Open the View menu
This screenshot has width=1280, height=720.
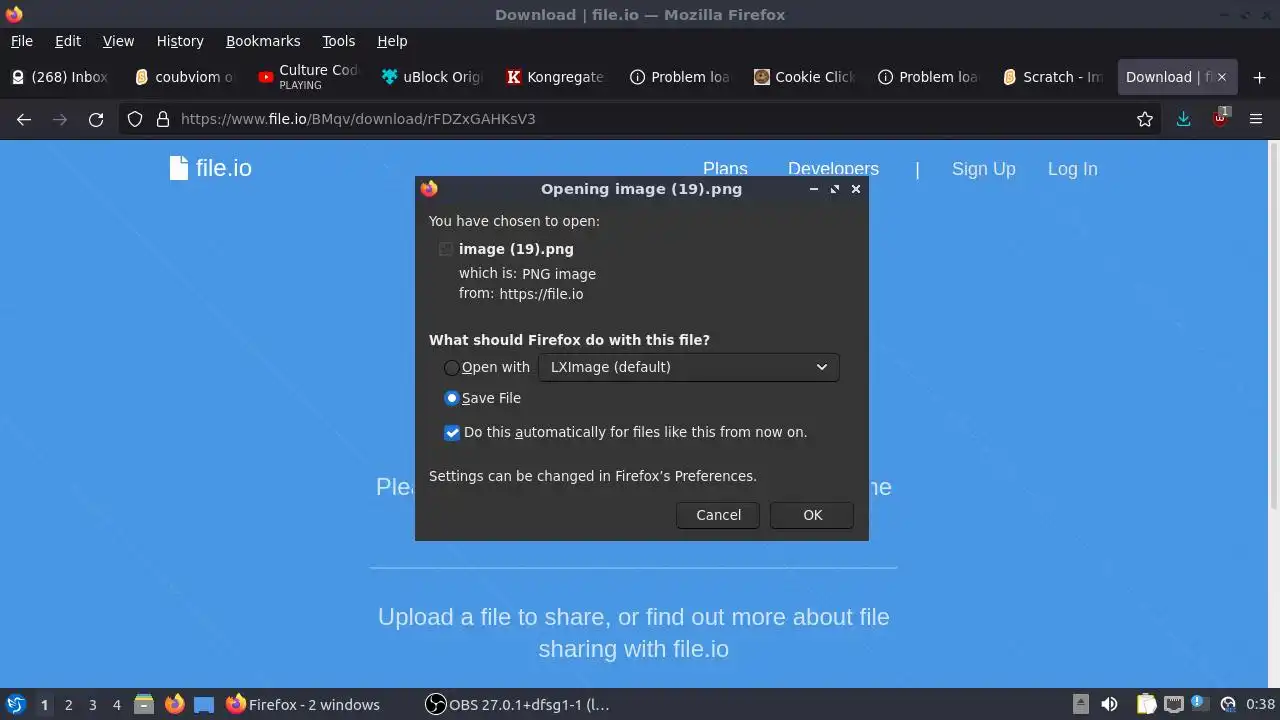pos(118,41)
